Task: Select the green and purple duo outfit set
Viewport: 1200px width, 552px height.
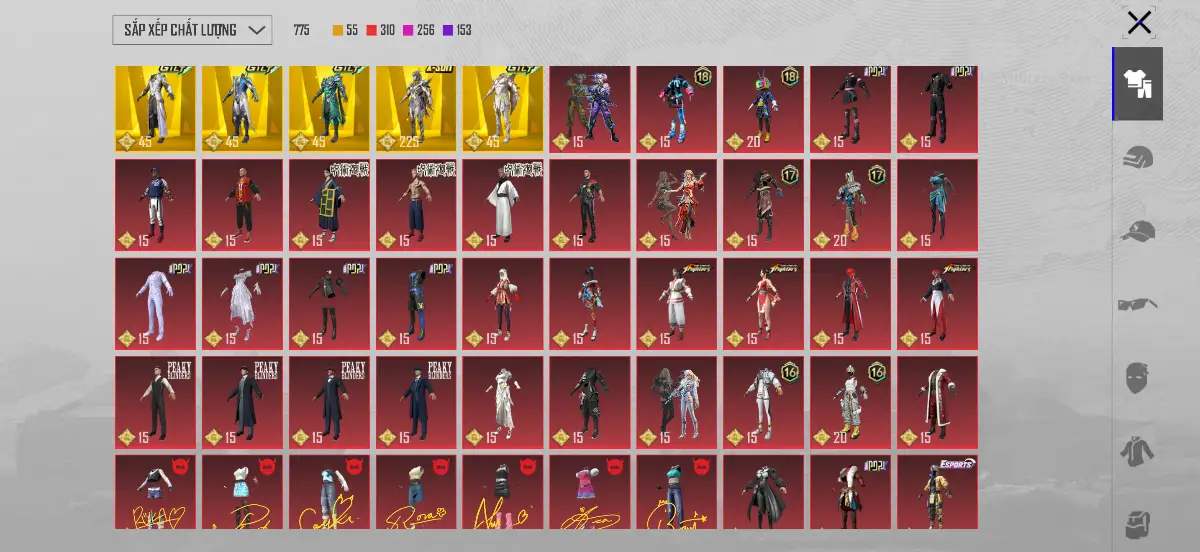Action: 590,109
